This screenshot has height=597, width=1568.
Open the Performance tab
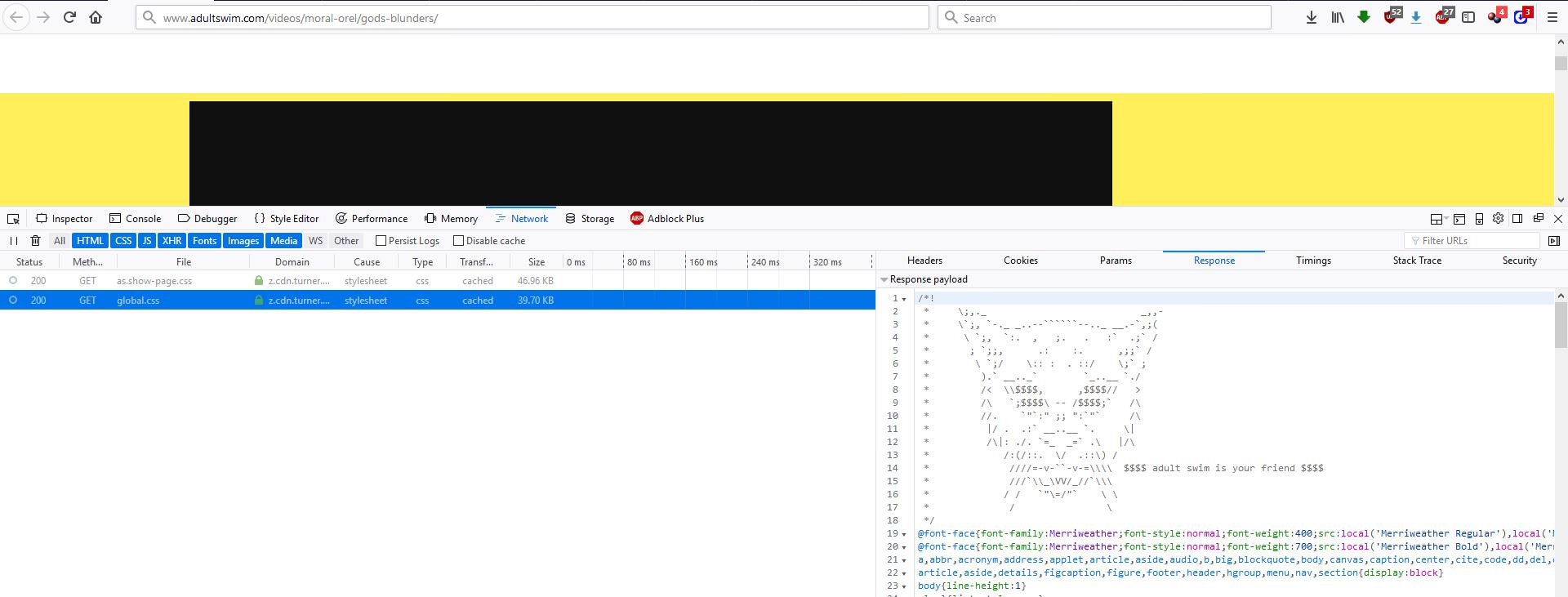(372, 219)
